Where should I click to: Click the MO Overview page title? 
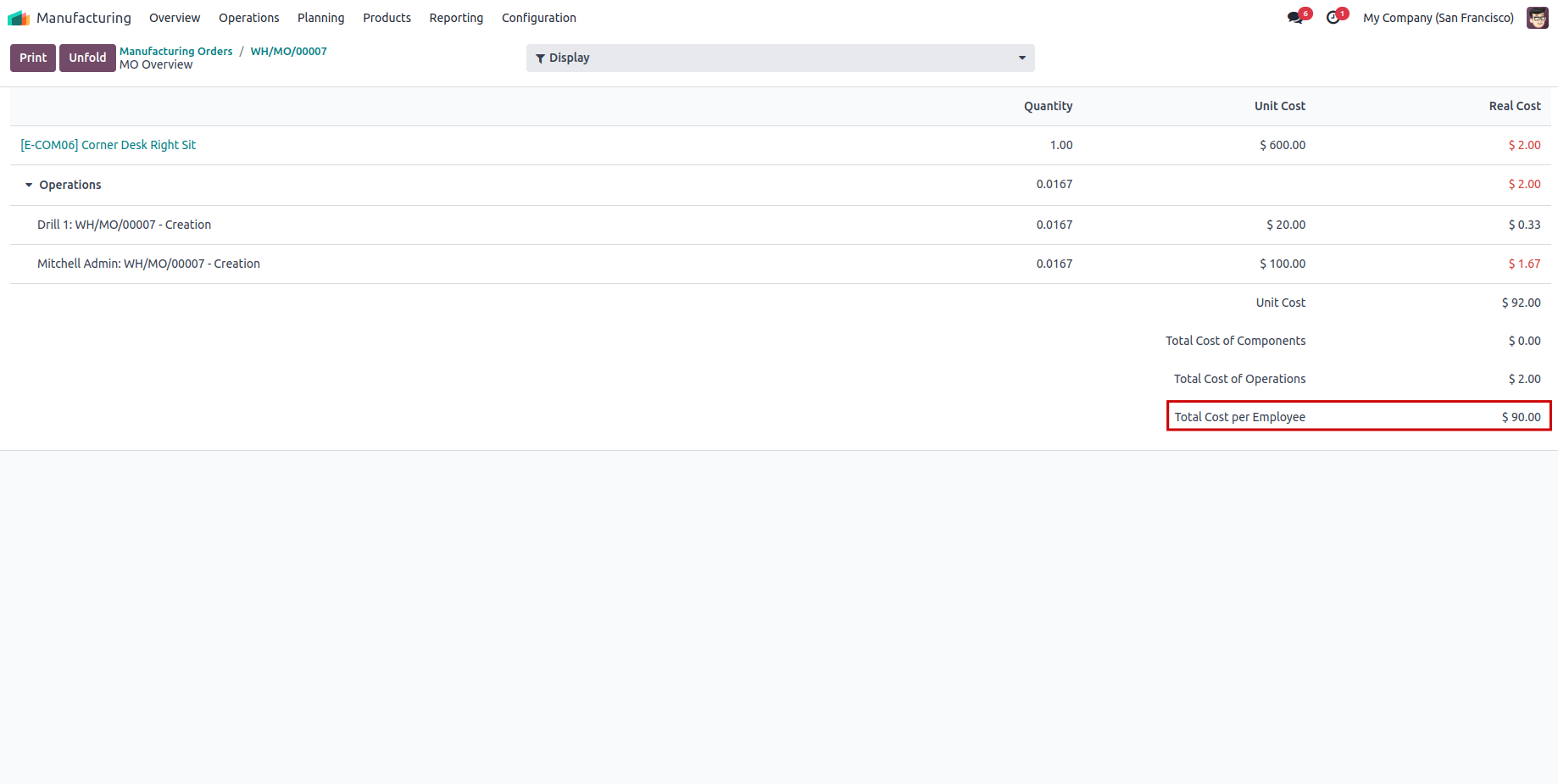[156, 64]
